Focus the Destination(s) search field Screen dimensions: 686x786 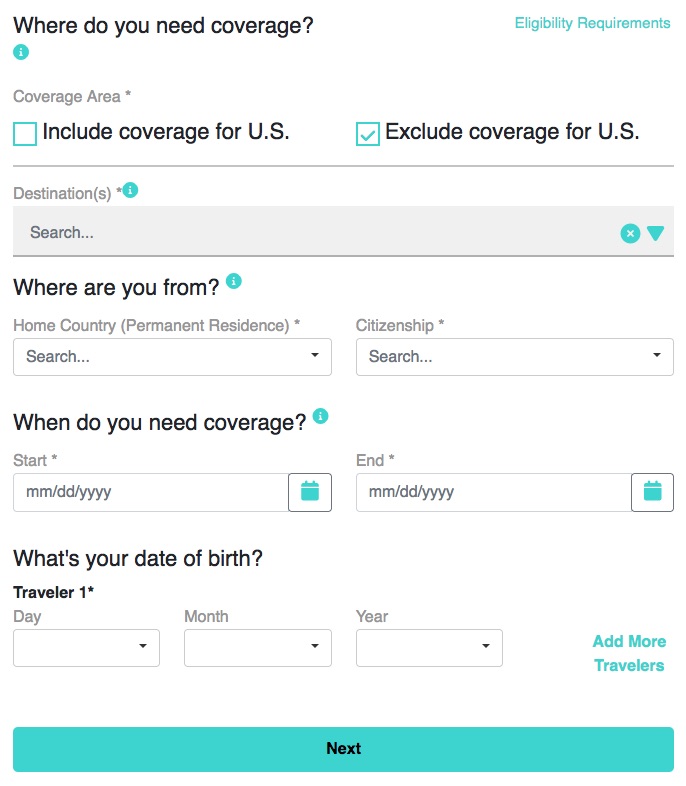(316, 233)
